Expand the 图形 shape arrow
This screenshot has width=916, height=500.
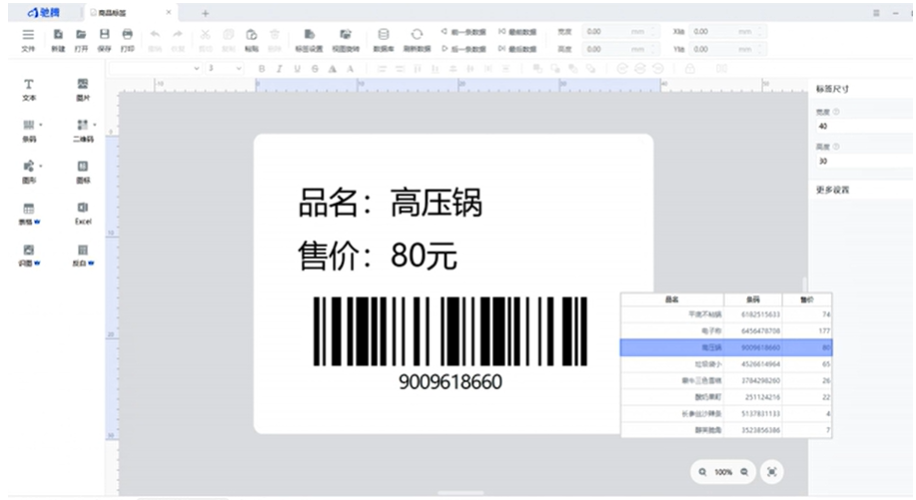pos(41,166)
